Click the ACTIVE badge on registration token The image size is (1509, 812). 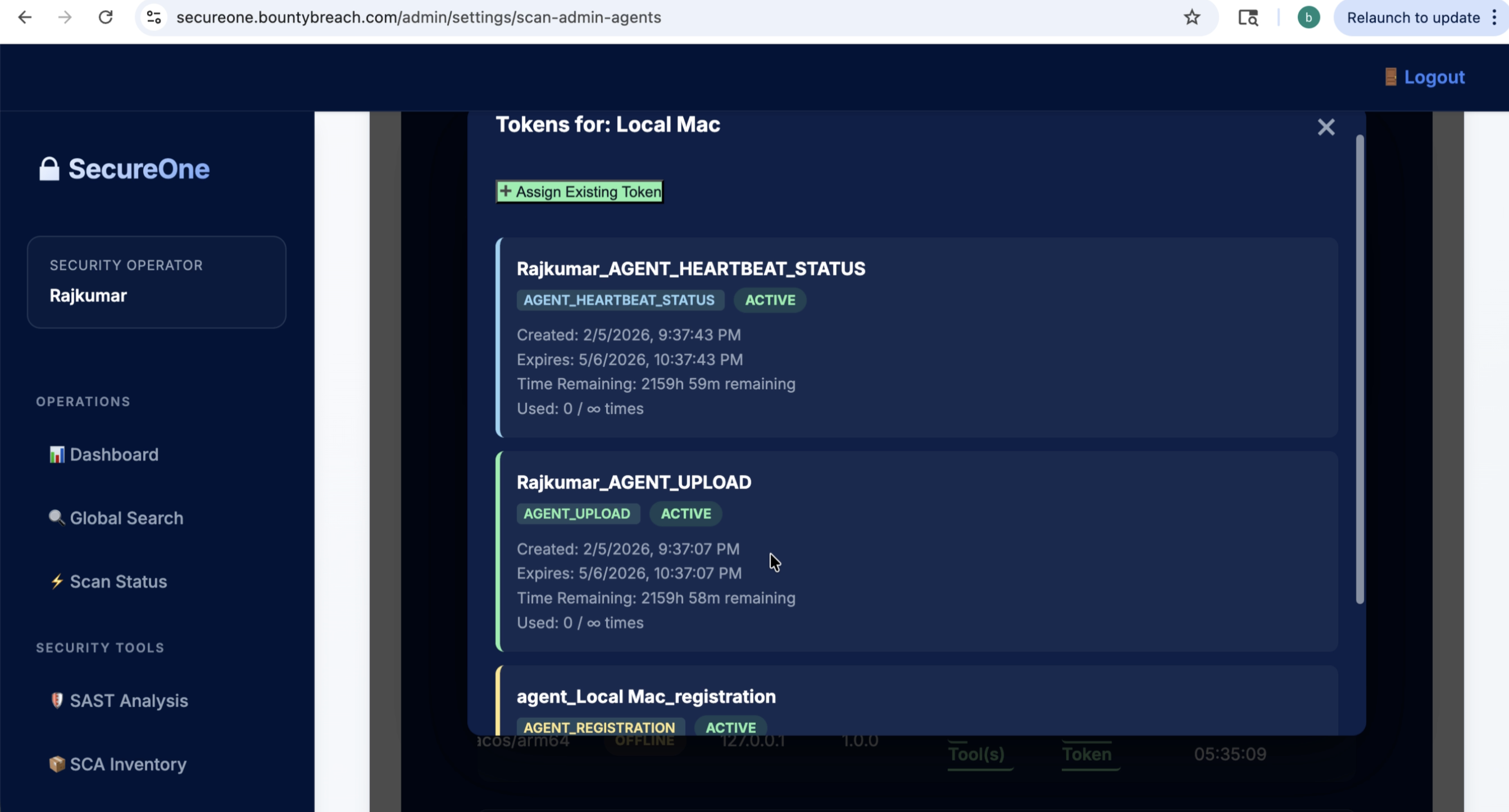[730, 727]
